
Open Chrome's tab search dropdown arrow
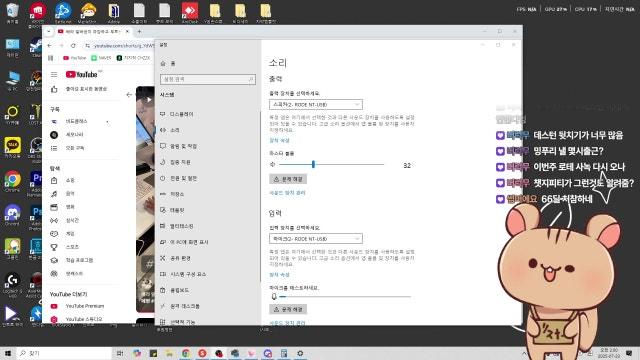click(x=49, y=31)
